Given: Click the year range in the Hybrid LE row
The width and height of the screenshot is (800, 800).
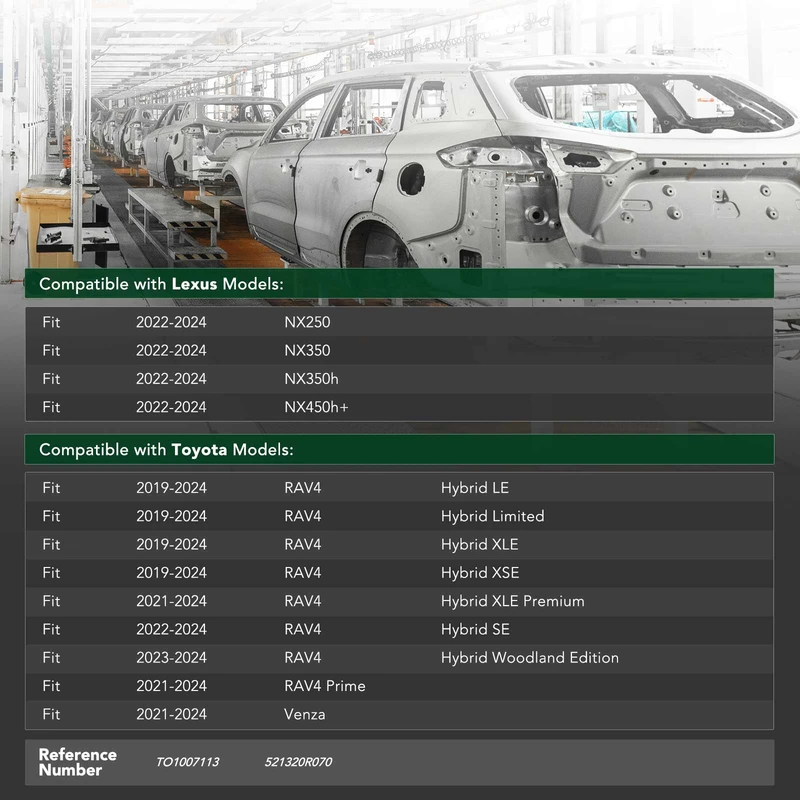Looking at the screenshot, I should [171, 488].
